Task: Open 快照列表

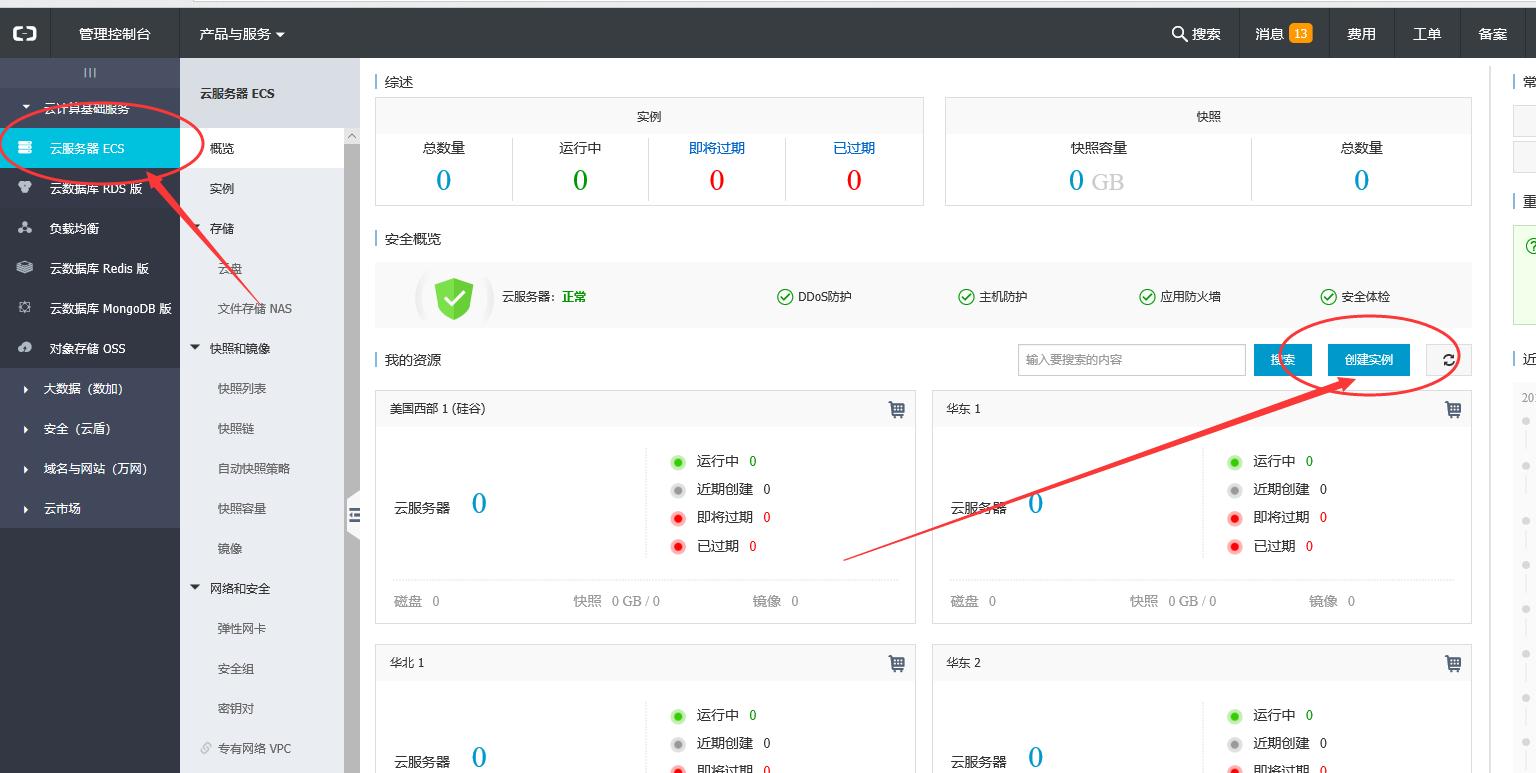Action: (242, 388)
